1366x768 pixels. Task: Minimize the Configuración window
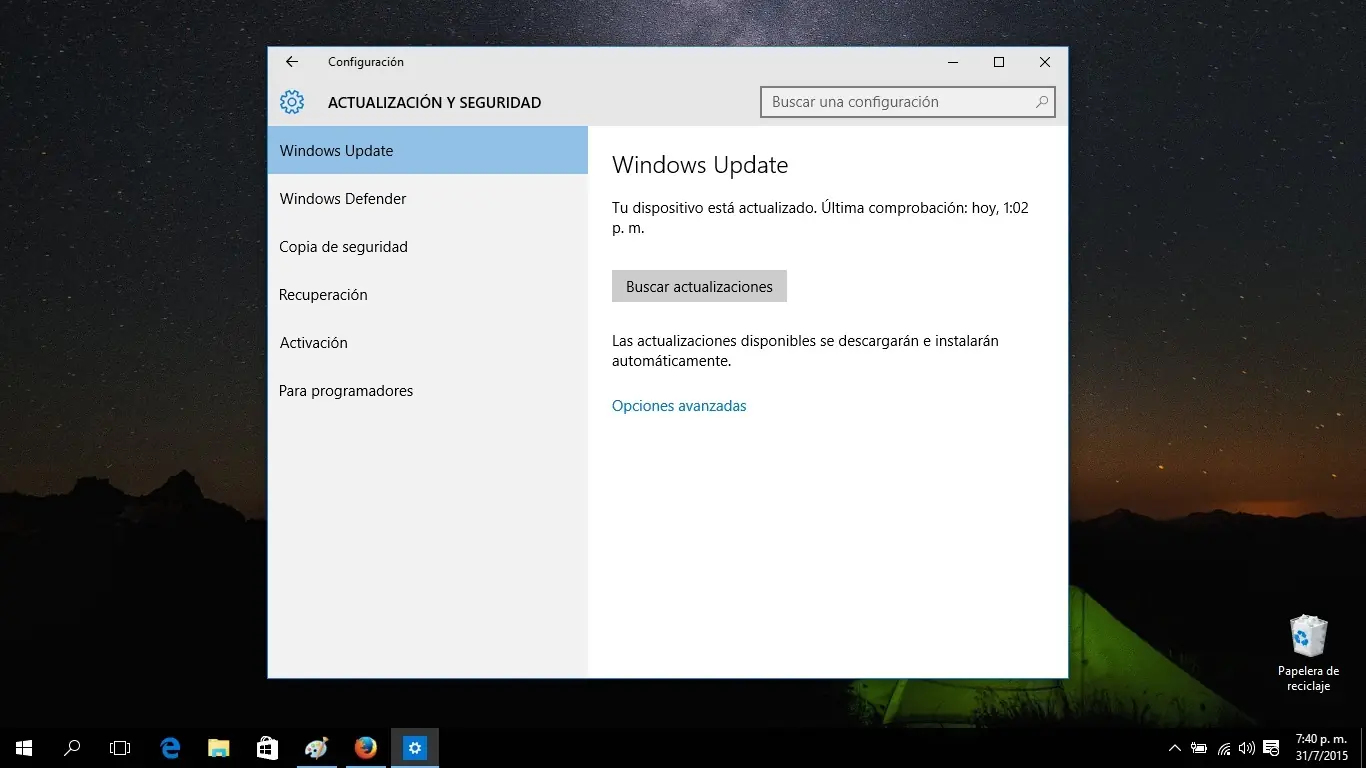click(953, 62)
